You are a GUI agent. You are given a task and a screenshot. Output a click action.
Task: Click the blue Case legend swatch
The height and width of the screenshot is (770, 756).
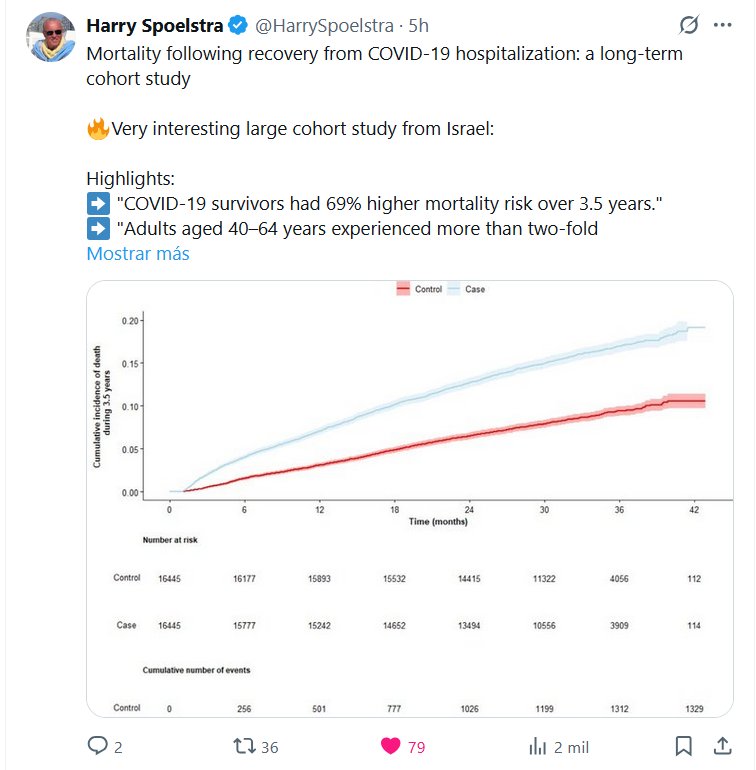click(453, 289)
